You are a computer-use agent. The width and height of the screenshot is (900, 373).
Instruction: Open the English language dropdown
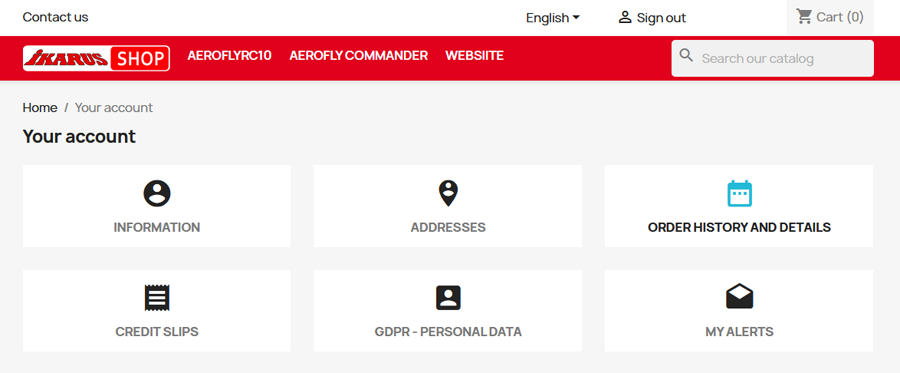(553, 18)
